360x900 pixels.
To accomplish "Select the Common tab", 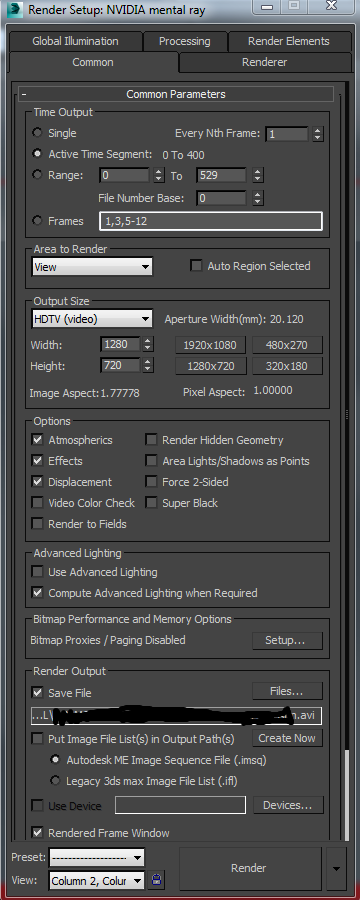I will (93, 62).
